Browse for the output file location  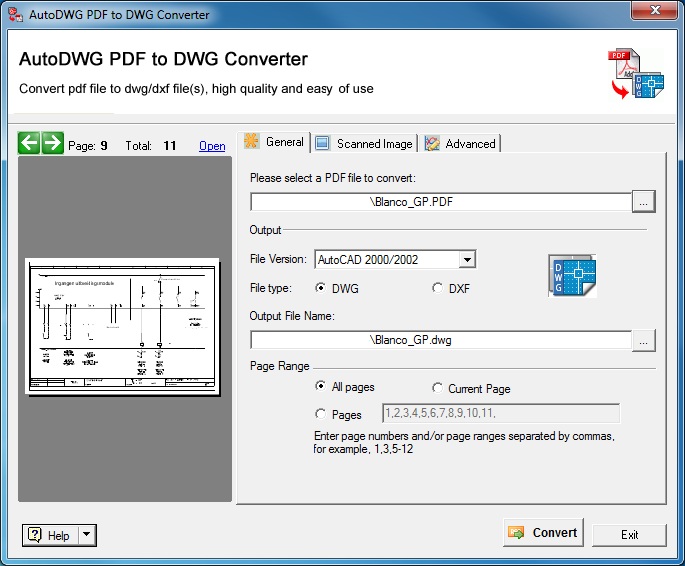[643, 340]
